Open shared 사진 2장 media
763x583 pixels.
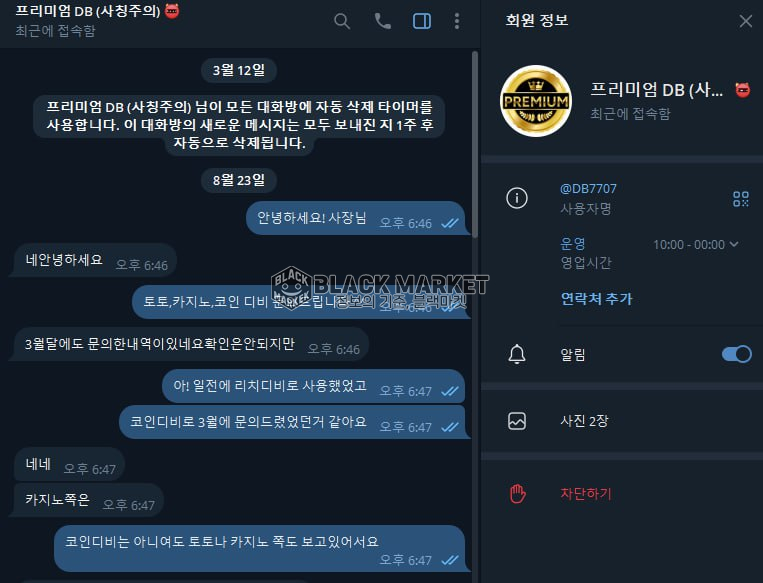621,420
